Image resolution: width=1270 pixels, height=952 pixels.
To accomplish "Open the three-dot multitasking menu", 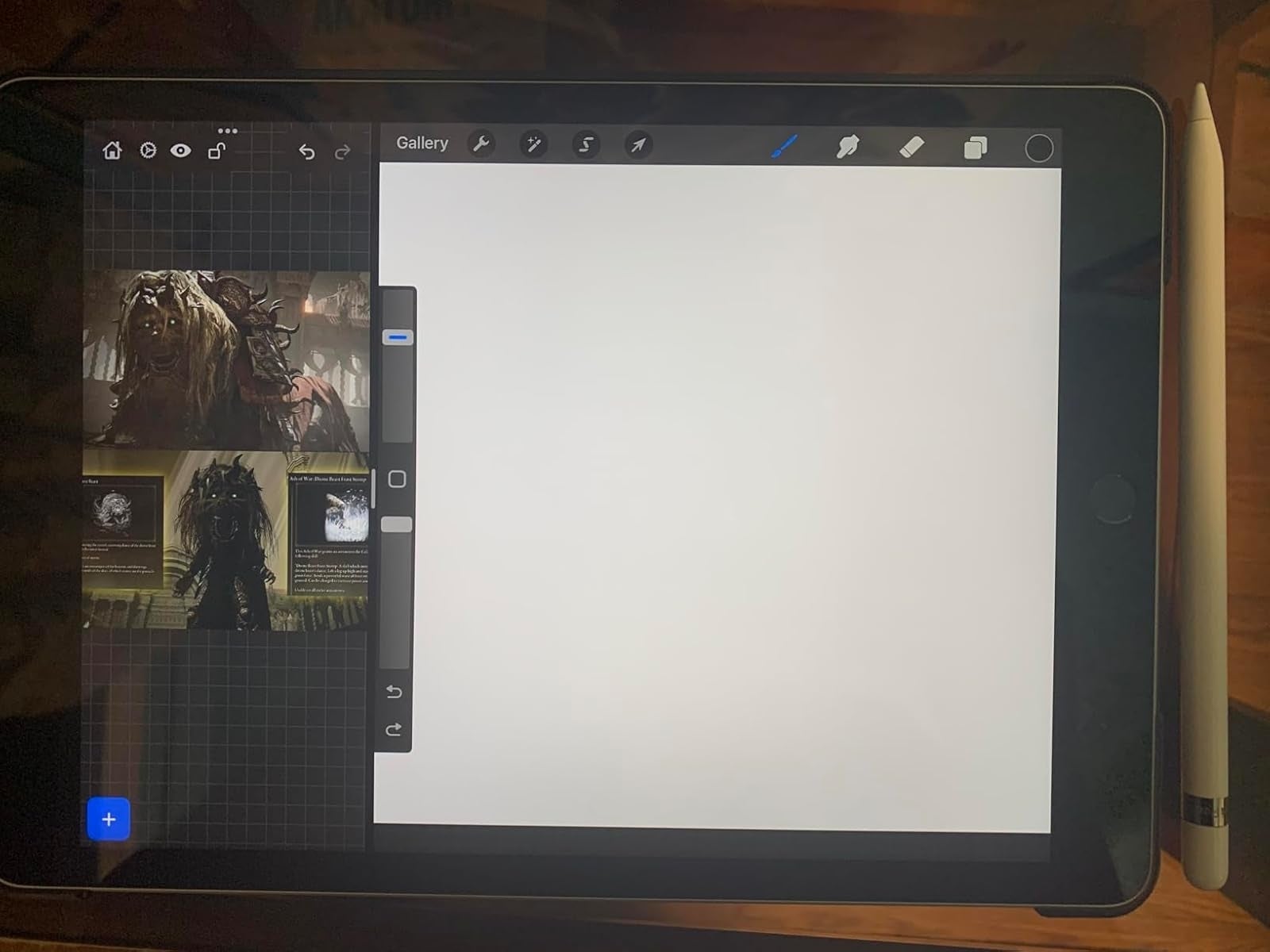I will tap(227, 131).
